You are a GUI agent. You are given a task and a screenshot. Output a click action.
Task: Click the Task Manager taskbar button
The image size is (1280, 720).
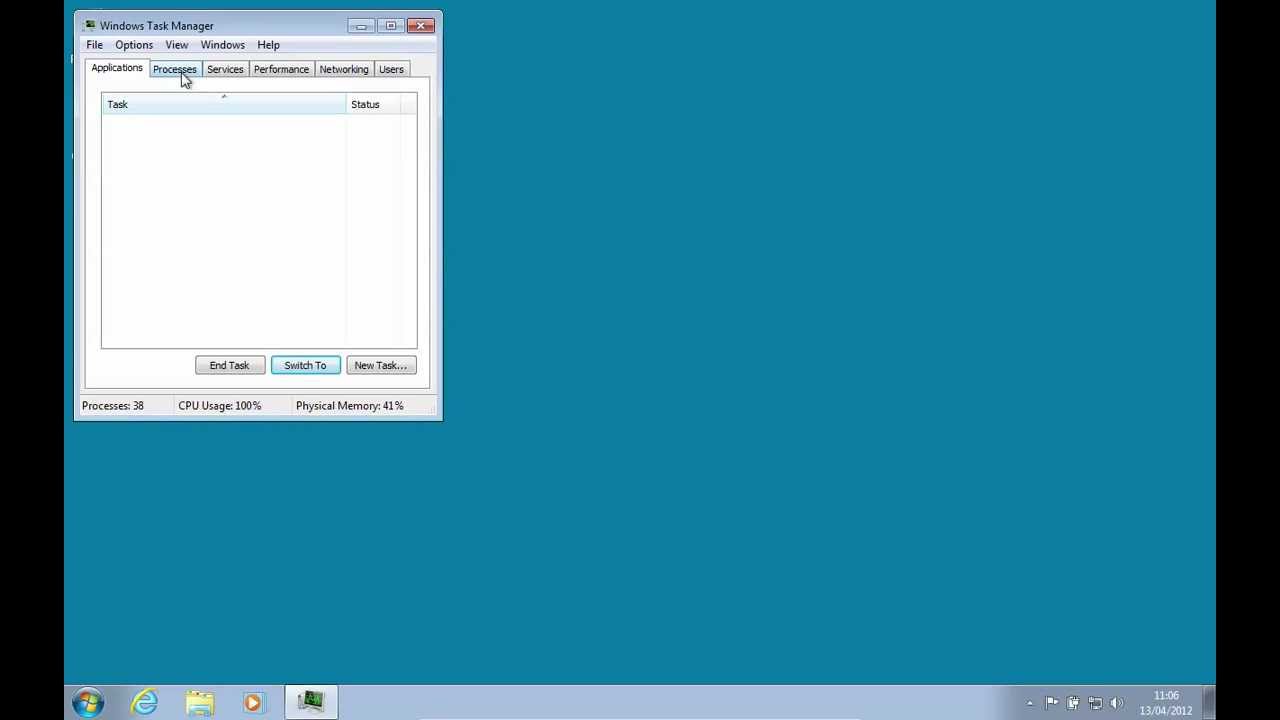311,702
